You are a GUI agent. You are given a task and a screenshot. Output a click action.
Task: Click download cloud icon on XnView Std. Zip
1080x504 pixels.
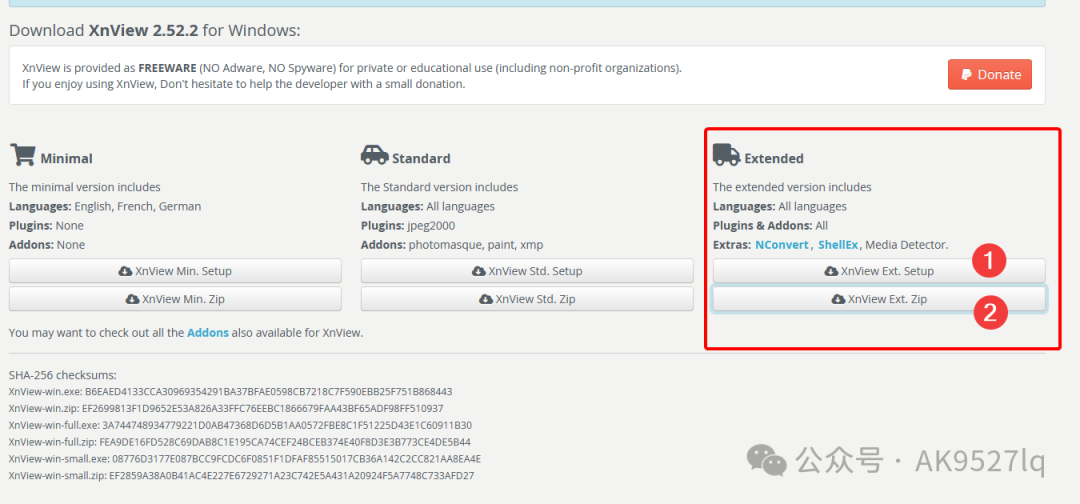485,299
